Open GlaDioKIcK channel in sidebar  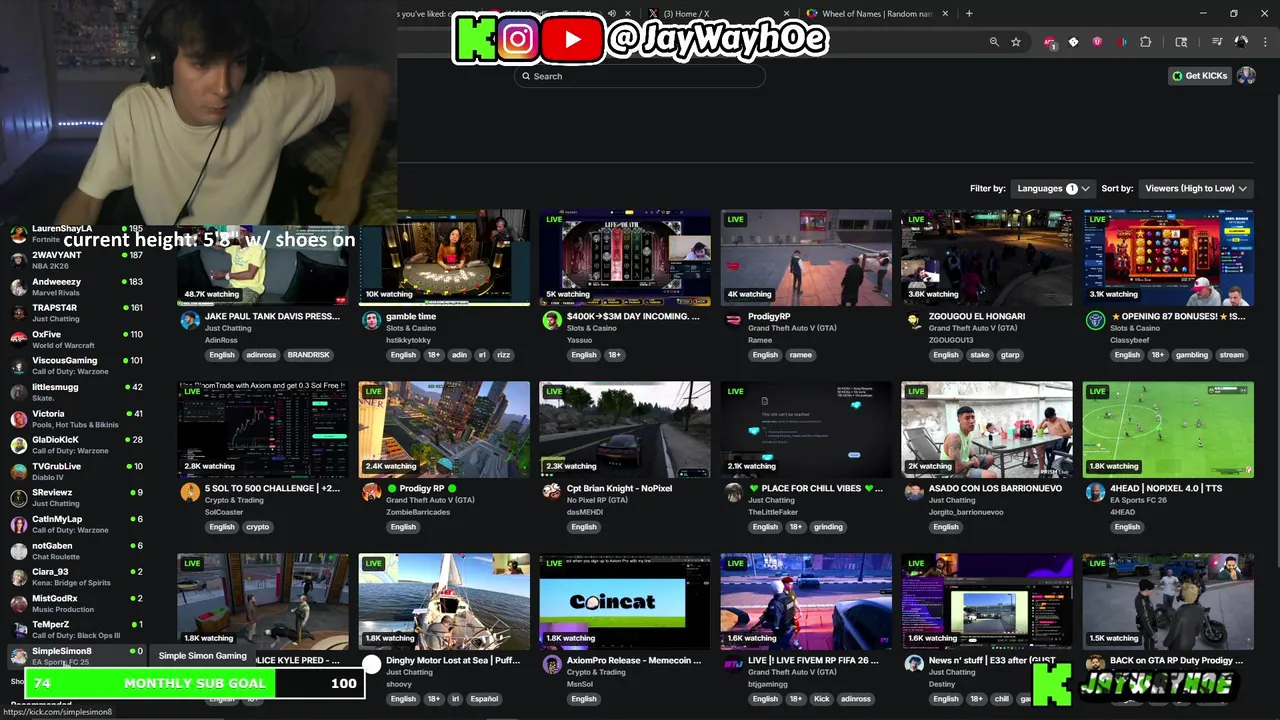click(x=76, y=445)
